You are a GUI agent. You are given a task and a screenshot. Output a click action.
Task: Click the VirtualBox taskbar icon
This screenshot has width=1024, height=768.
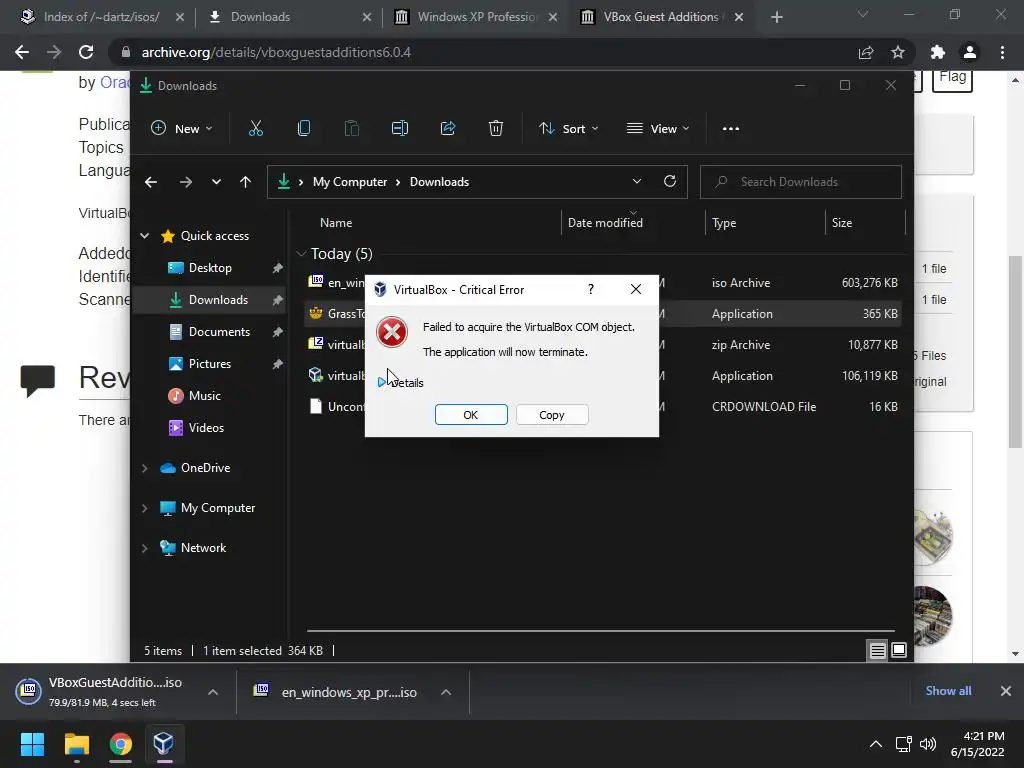[164, 744]
